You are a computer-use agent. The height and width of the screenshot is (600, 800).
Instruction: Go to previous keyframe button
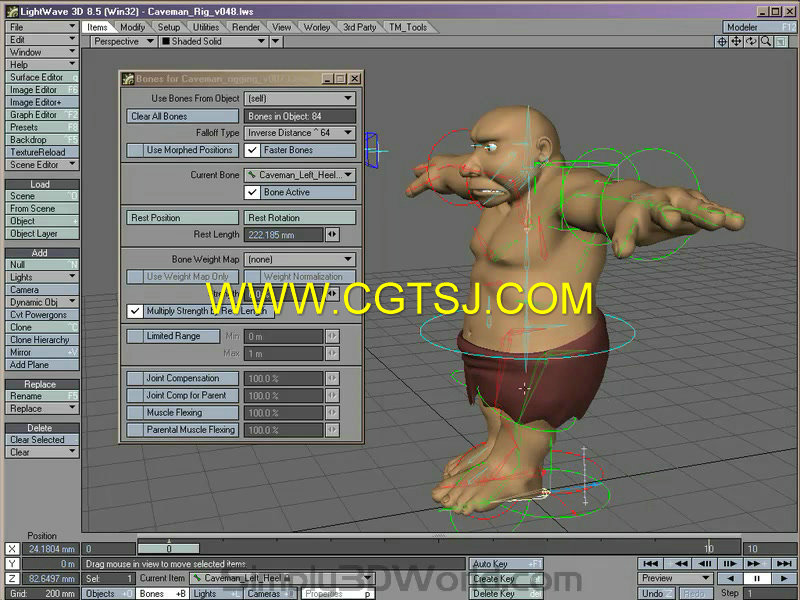coord(680,563)
